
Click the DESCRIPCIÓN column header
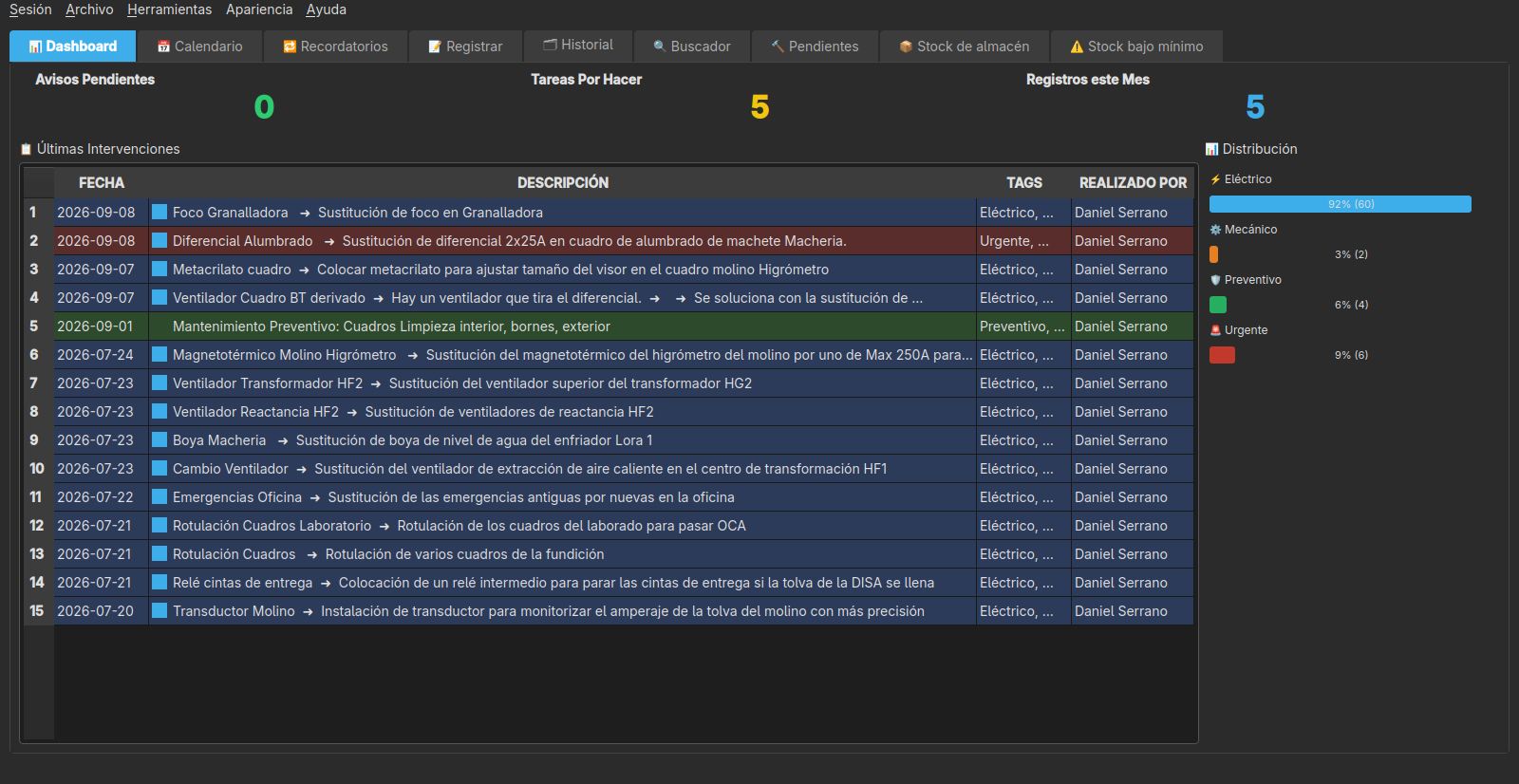coord(563,183)
